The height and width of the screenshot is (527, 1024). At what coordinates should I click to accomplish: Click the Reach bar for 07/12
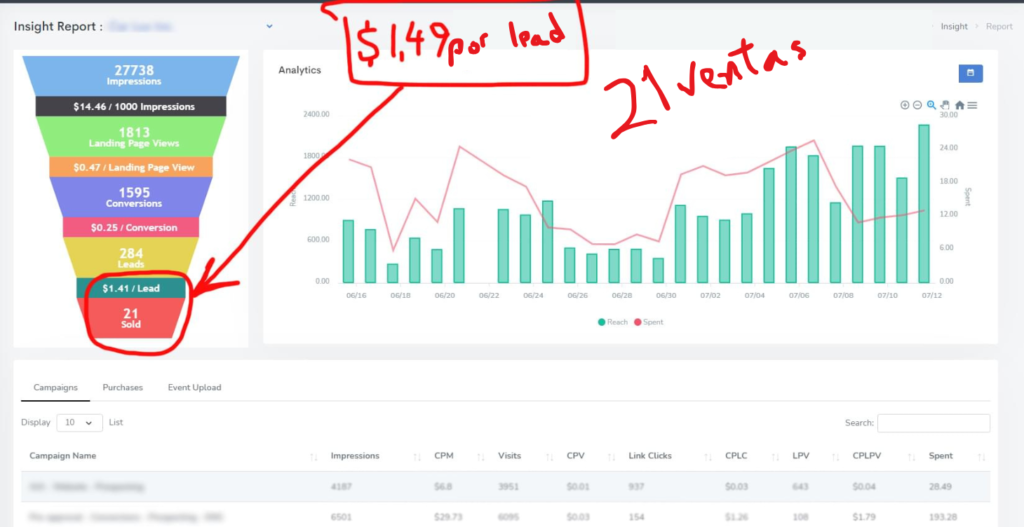click(923, 204)
